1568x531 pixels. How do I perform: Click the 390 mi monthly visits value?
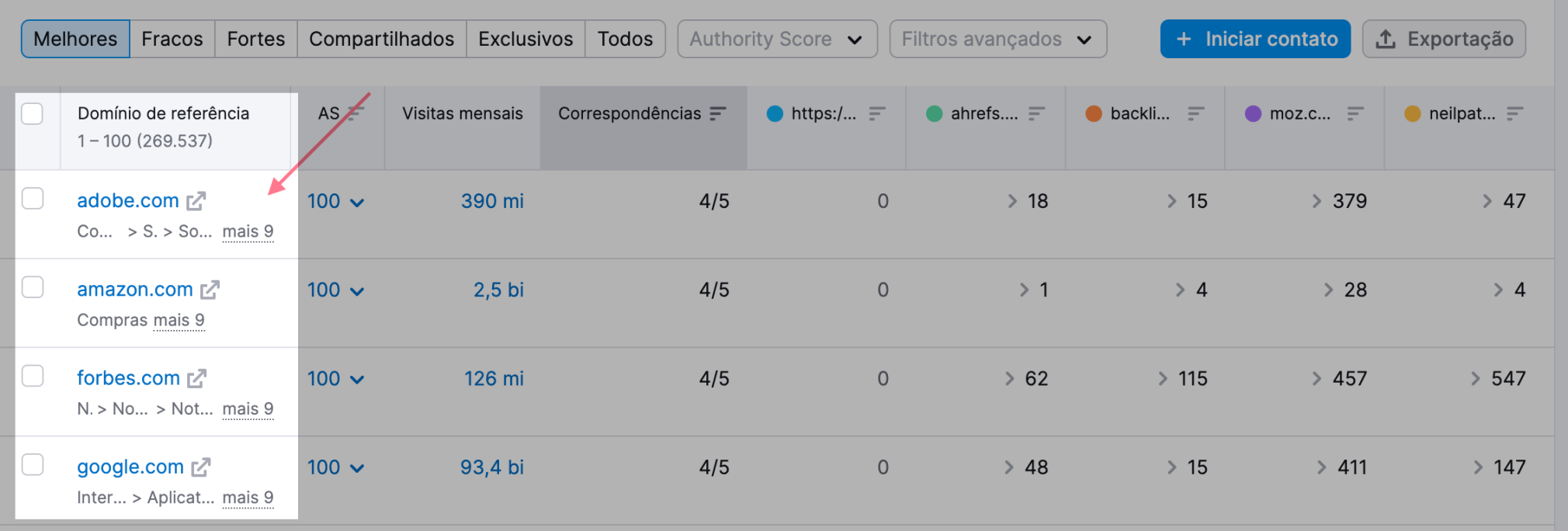pyautogui.click(x=492, y=200)
